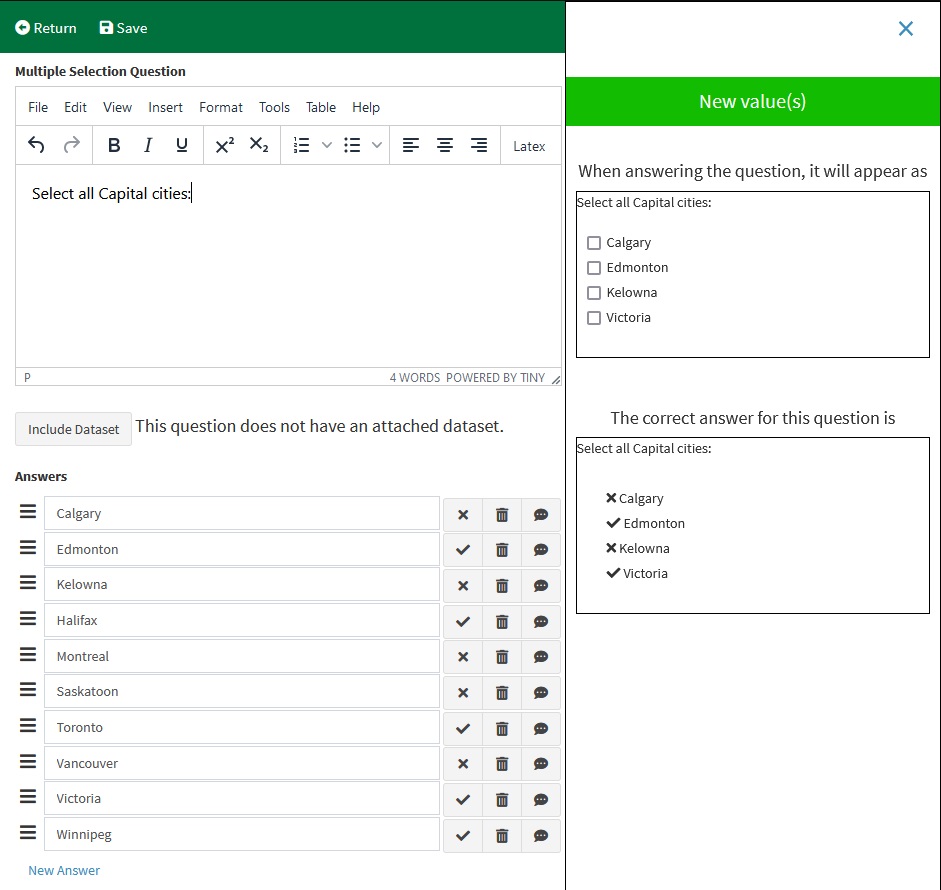Screen dimensions: 941x890
Task: Click the New Answer link
Action: coord(64,870)
